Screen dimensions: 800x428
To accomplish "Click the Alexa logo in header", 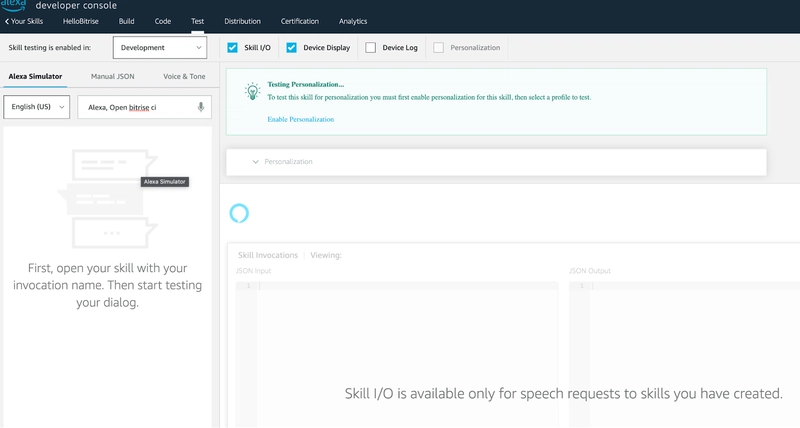I will pyautogui.click(x=13, y=5).
